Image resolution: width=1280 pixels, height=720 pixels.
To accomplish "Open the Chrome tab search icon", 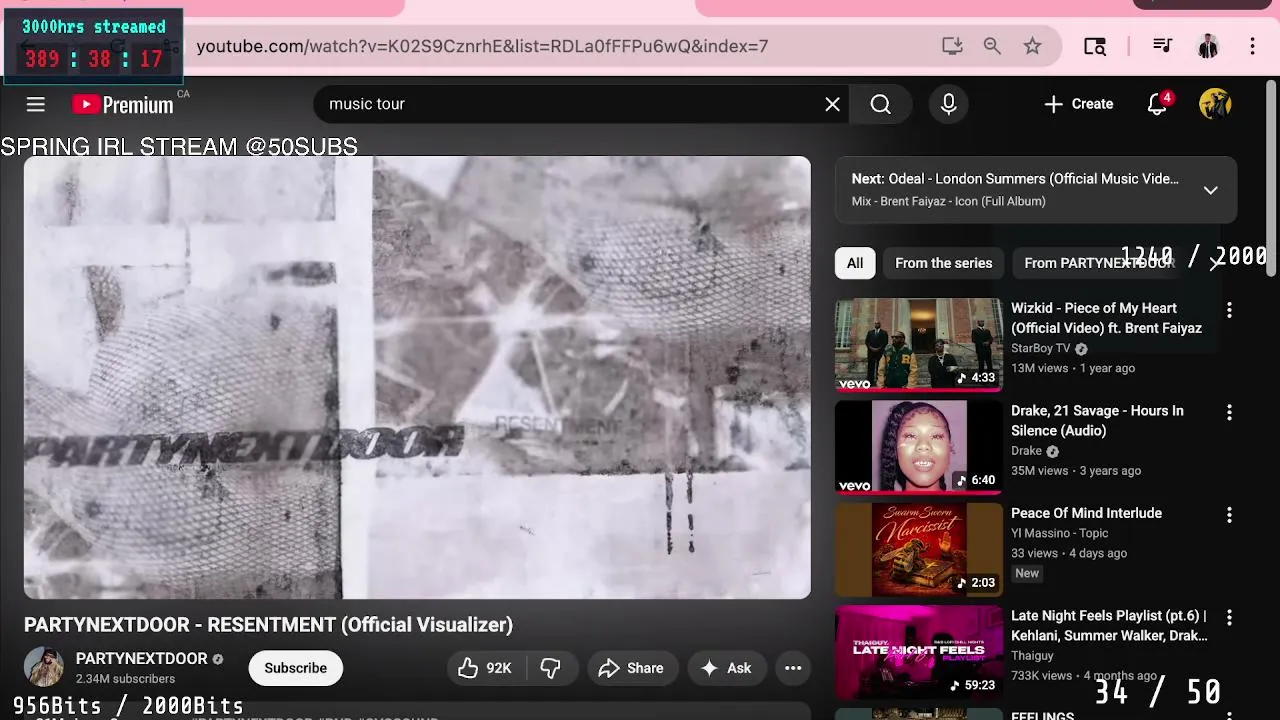I will coord(1095,46).
